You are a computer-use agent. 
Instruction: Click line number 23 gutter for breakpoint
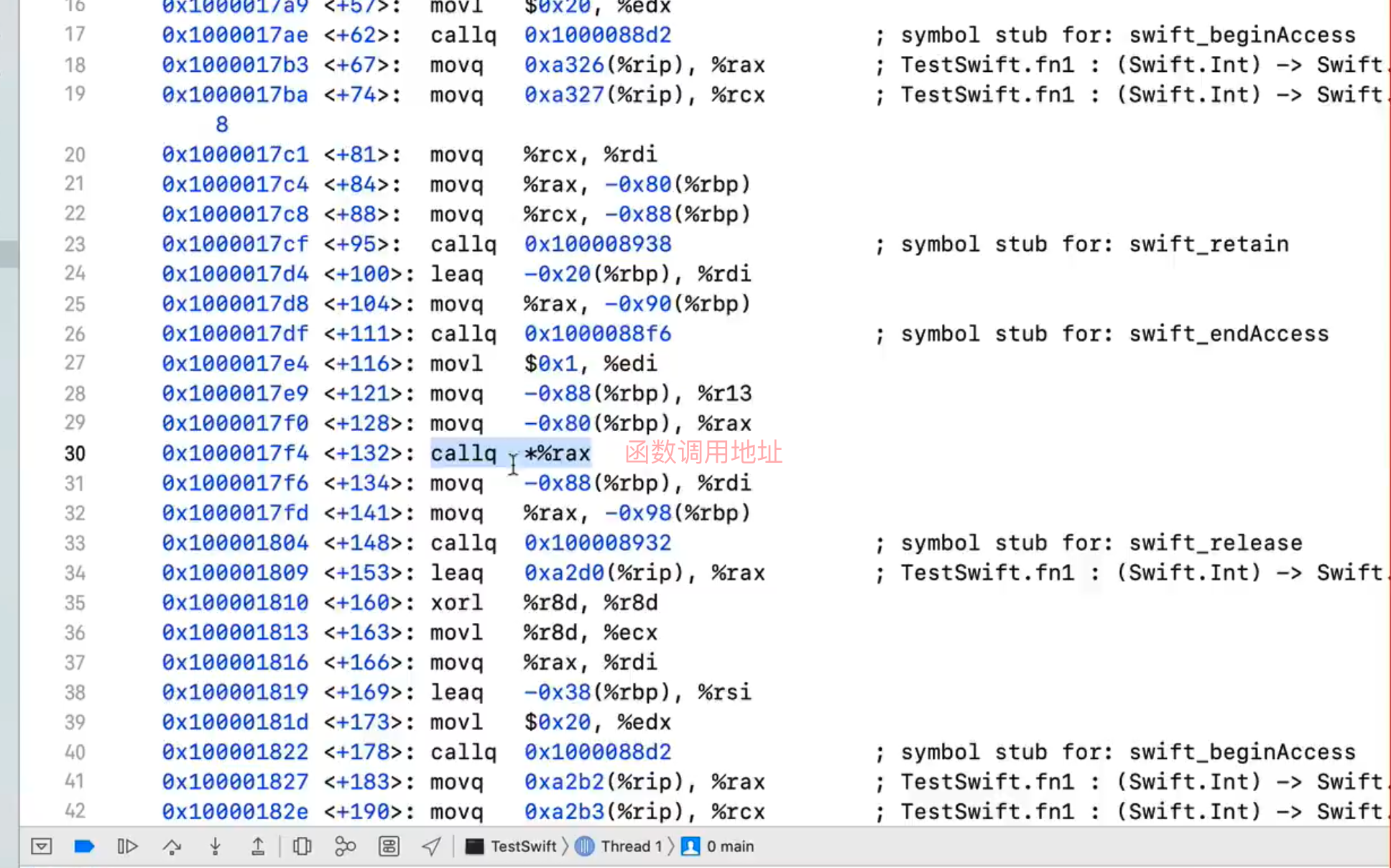coord(75,244)
